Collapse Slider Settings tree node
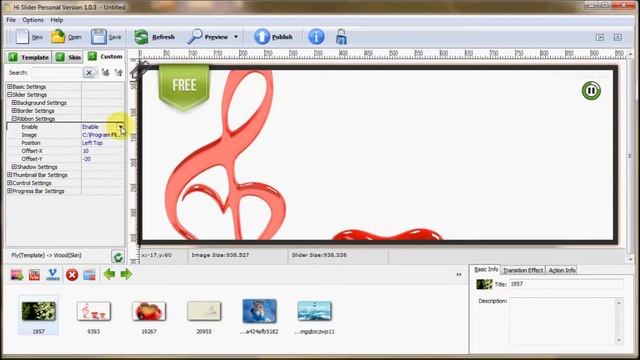Image resolution: width=640 pixels, height=360 pixels. [x=9, y=95]
